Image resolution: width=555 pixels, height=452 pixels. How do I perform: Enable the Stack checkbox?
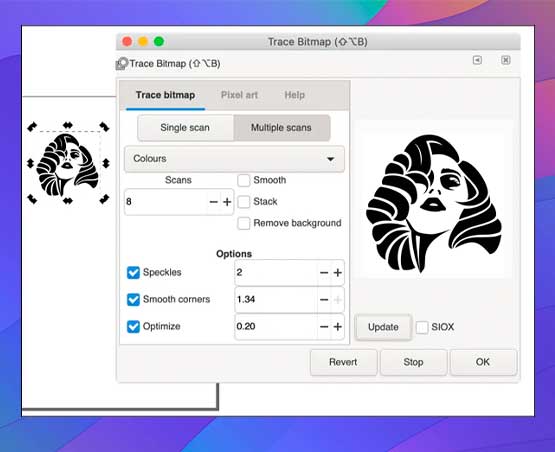click(x=244, y=202)
